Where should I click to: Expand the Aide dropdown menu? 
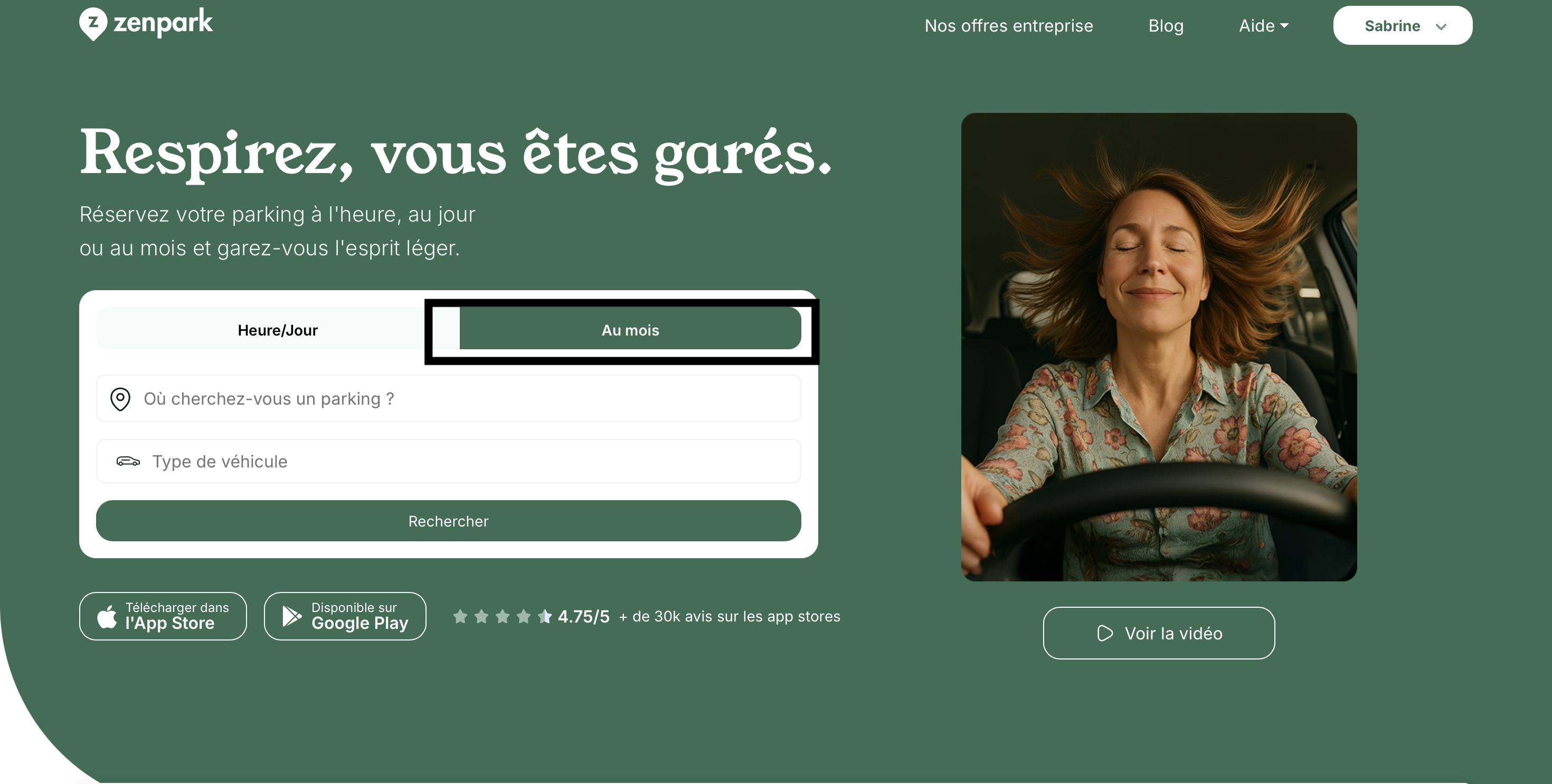pos(1263,26)
